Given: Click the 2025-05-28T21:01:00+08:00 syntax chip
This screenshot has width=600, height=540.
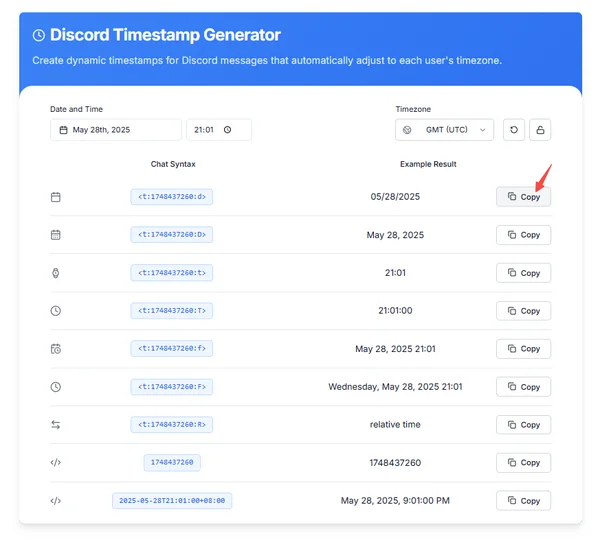Looking at the screenshot, I should coord(172,501).
